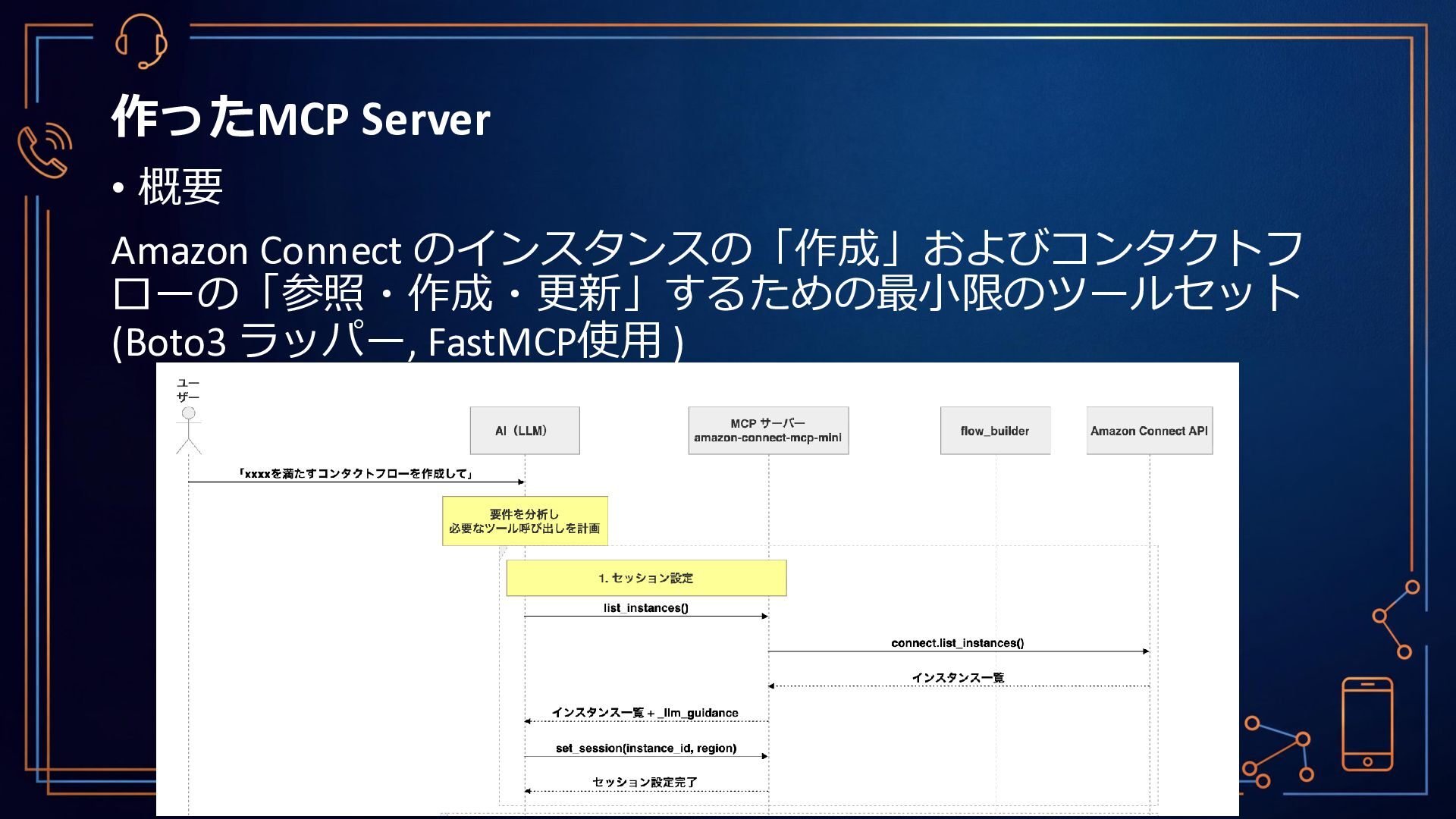Click the user request message about コンタクトフロー
The height and width of the screenshot is (819, 1456).
356,473
